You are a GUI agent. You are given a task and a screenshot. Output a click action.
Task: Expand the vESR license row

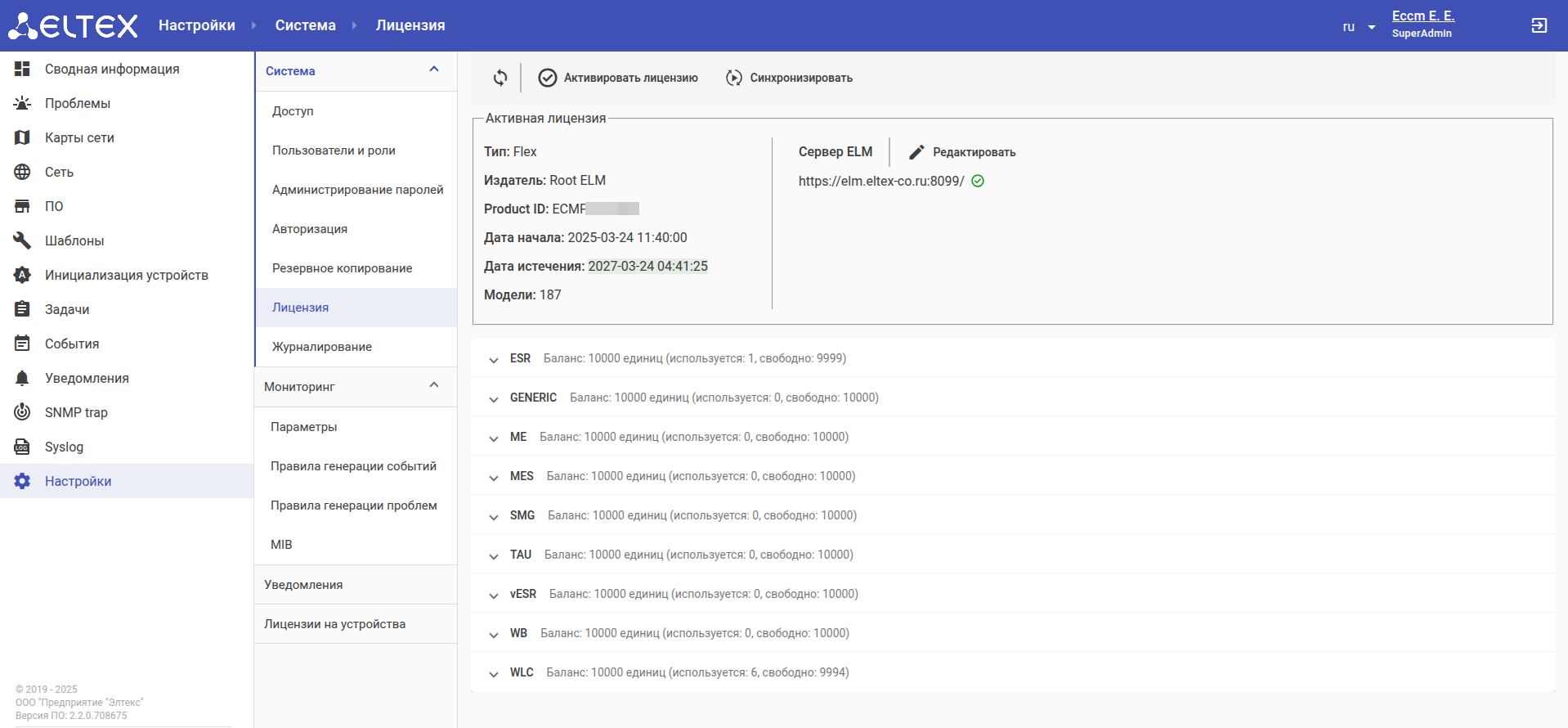[494, 595]
